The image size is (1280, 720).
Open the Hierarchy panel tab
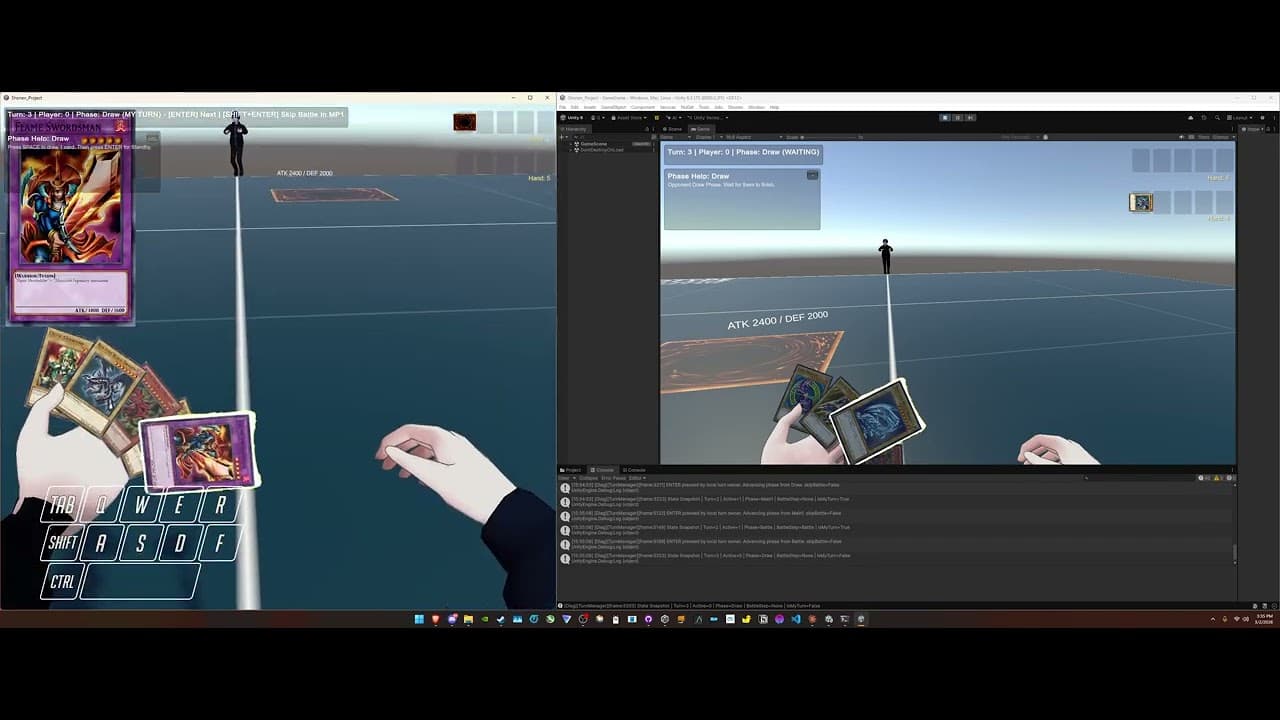pos(574,129)
